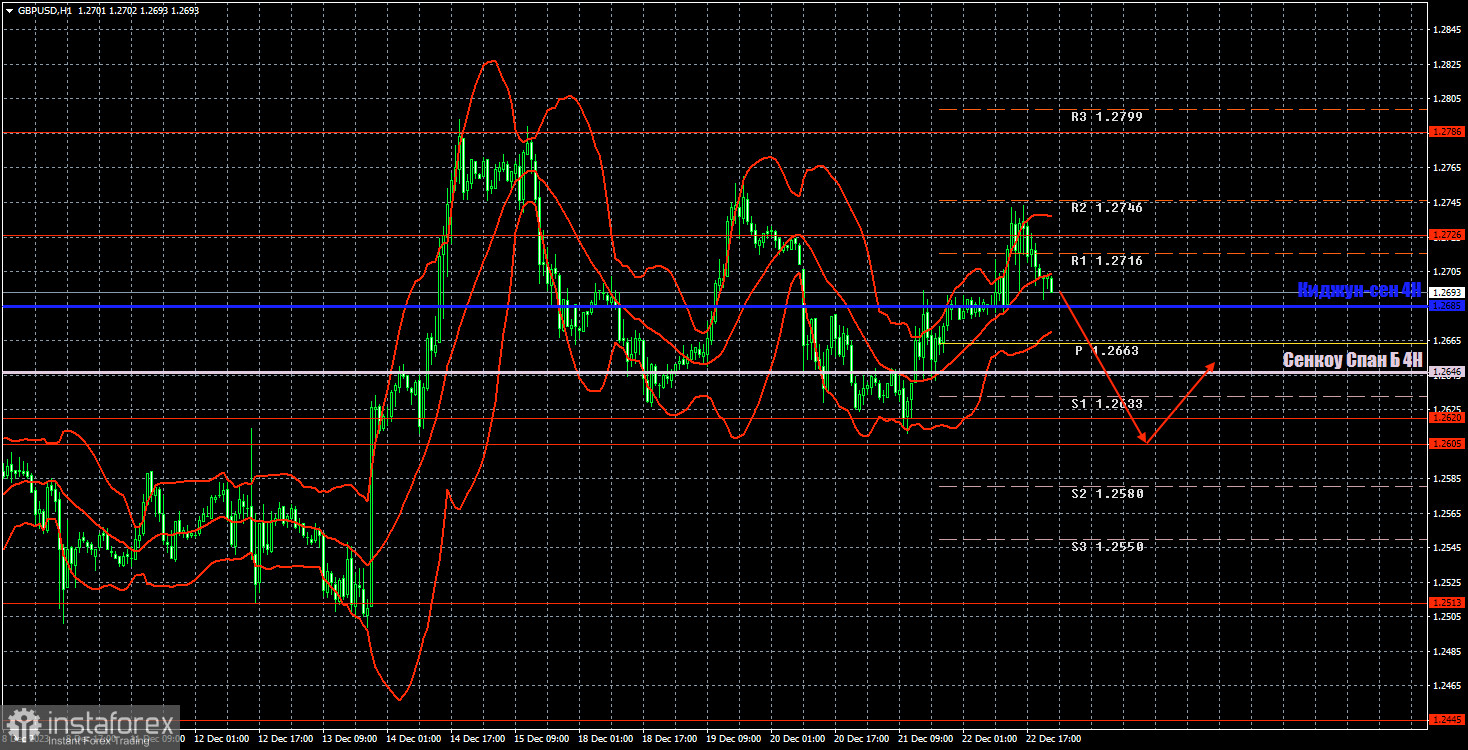Click the 1.2485 price axis label
Image resolution: width=1468 pixels, height=750 pixels.
point(1446,652)
